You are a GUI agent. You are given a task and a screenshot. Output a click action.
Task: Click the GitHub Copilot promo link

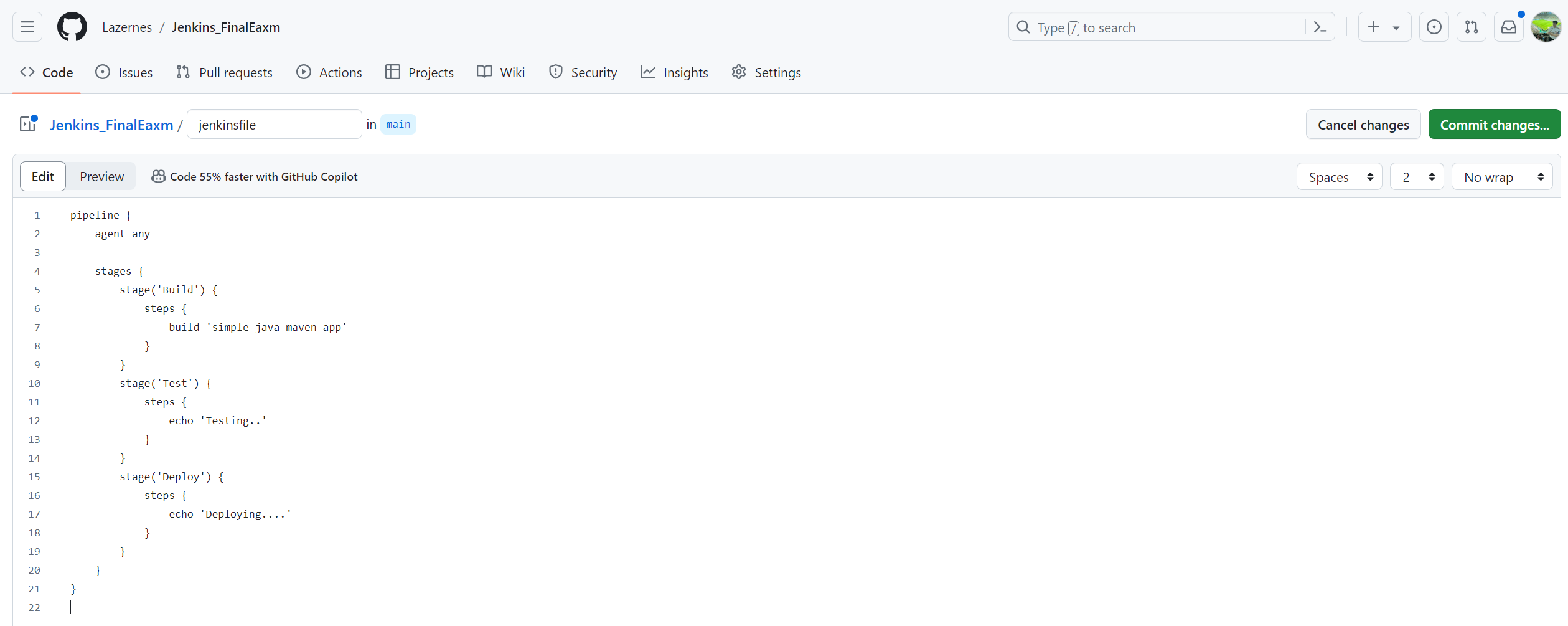tap(255, 176)
